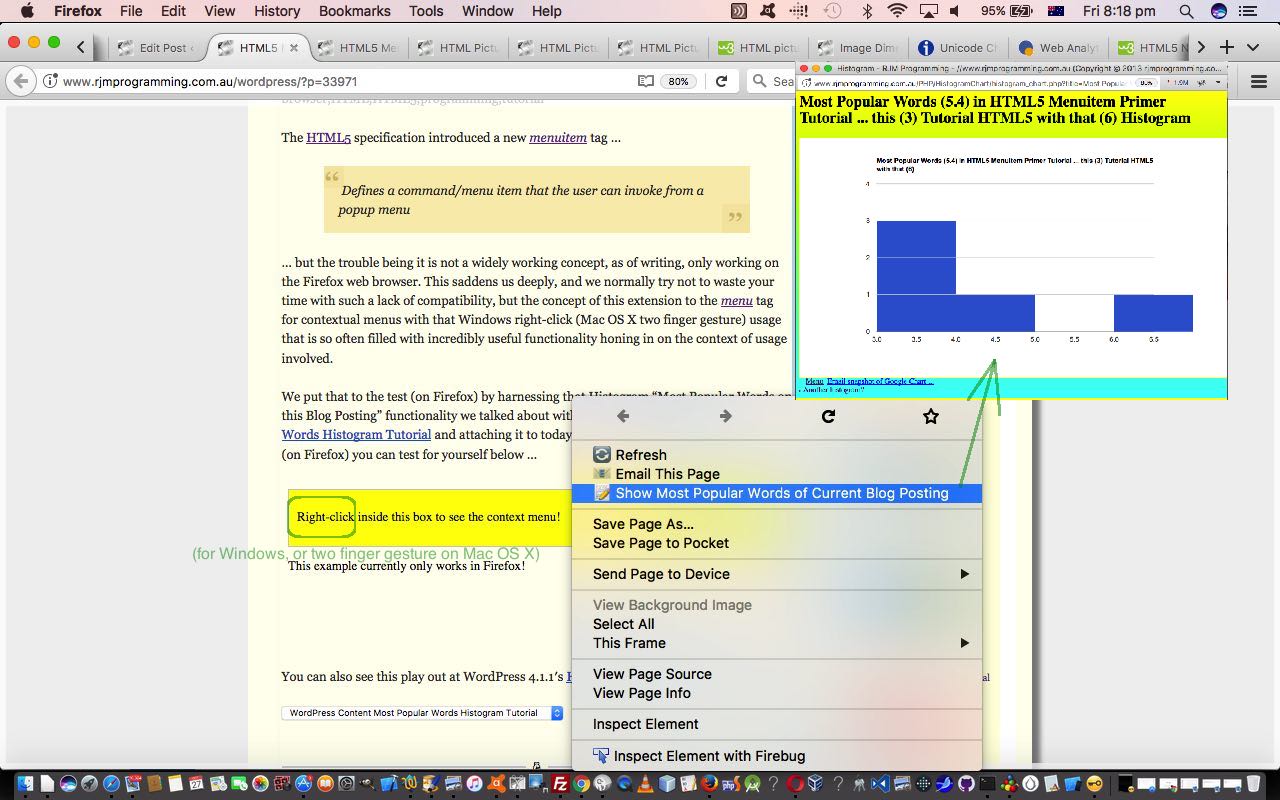Choose View Page Source
This screenshot has width=1280, height=800.
click(x=776, y=674)
